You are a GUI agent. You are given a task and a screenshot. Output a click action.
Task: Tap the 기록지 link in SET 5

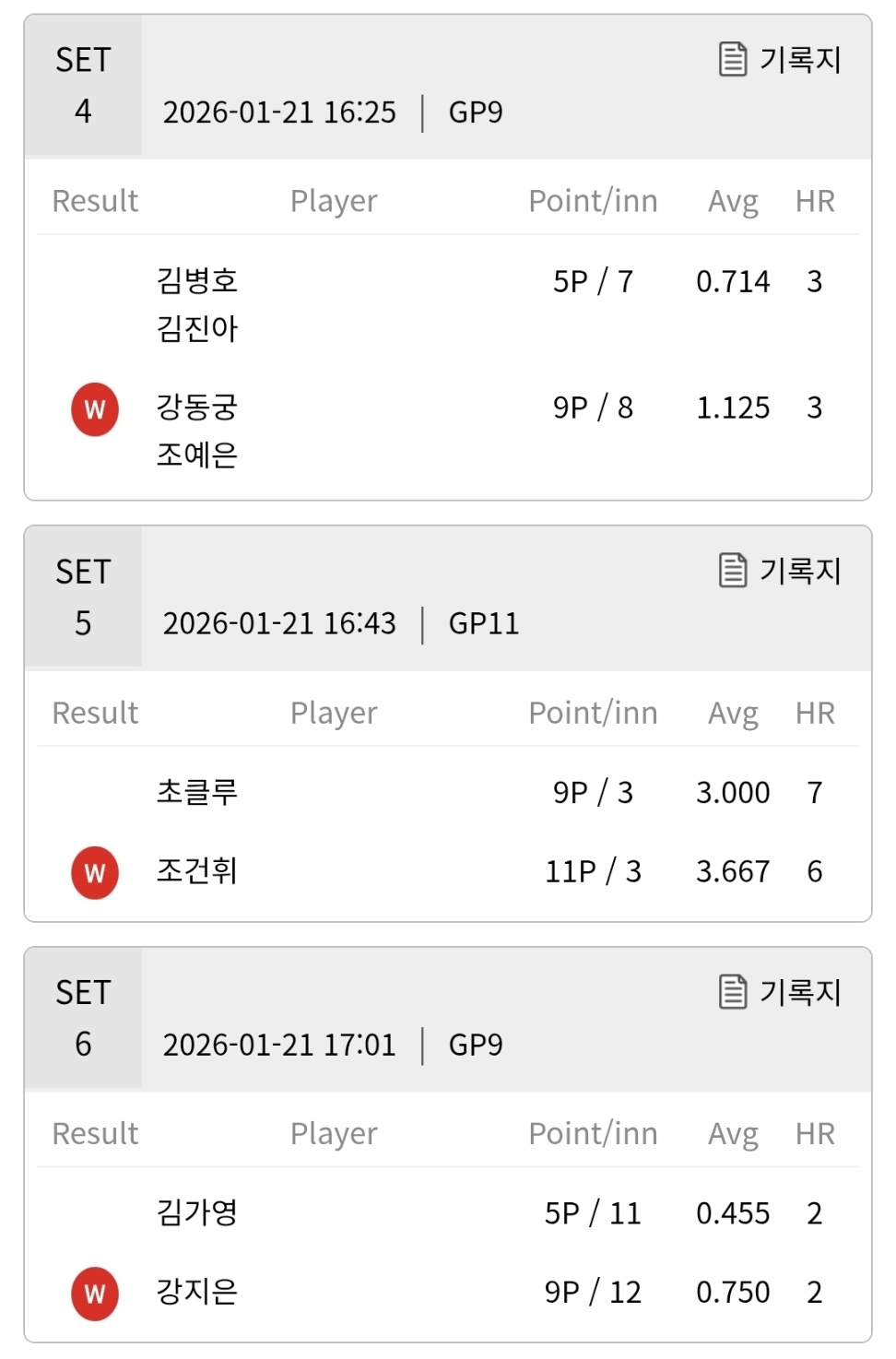(x=800, y=572)
